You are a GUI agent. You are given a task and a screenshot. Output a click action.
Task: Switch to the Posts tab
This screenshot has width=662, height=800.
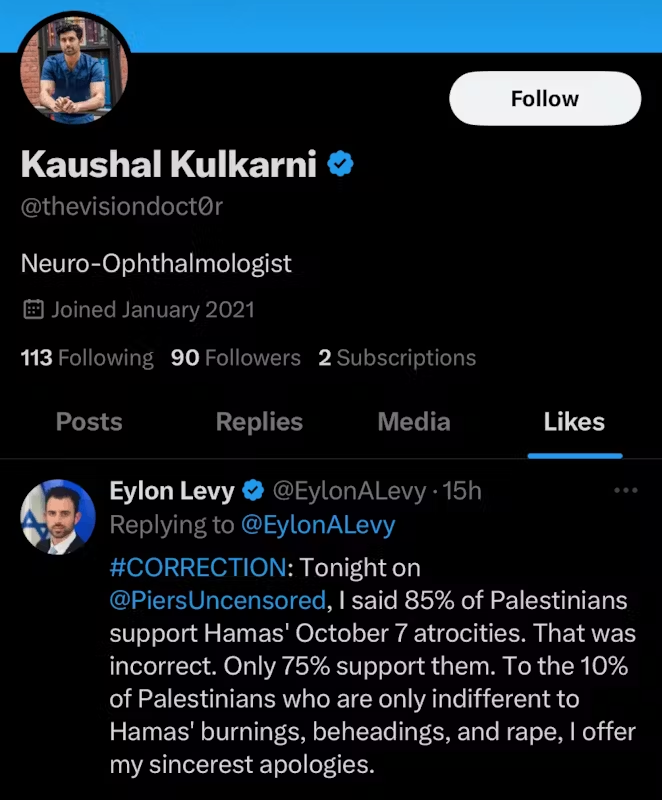tap(88, 422)
